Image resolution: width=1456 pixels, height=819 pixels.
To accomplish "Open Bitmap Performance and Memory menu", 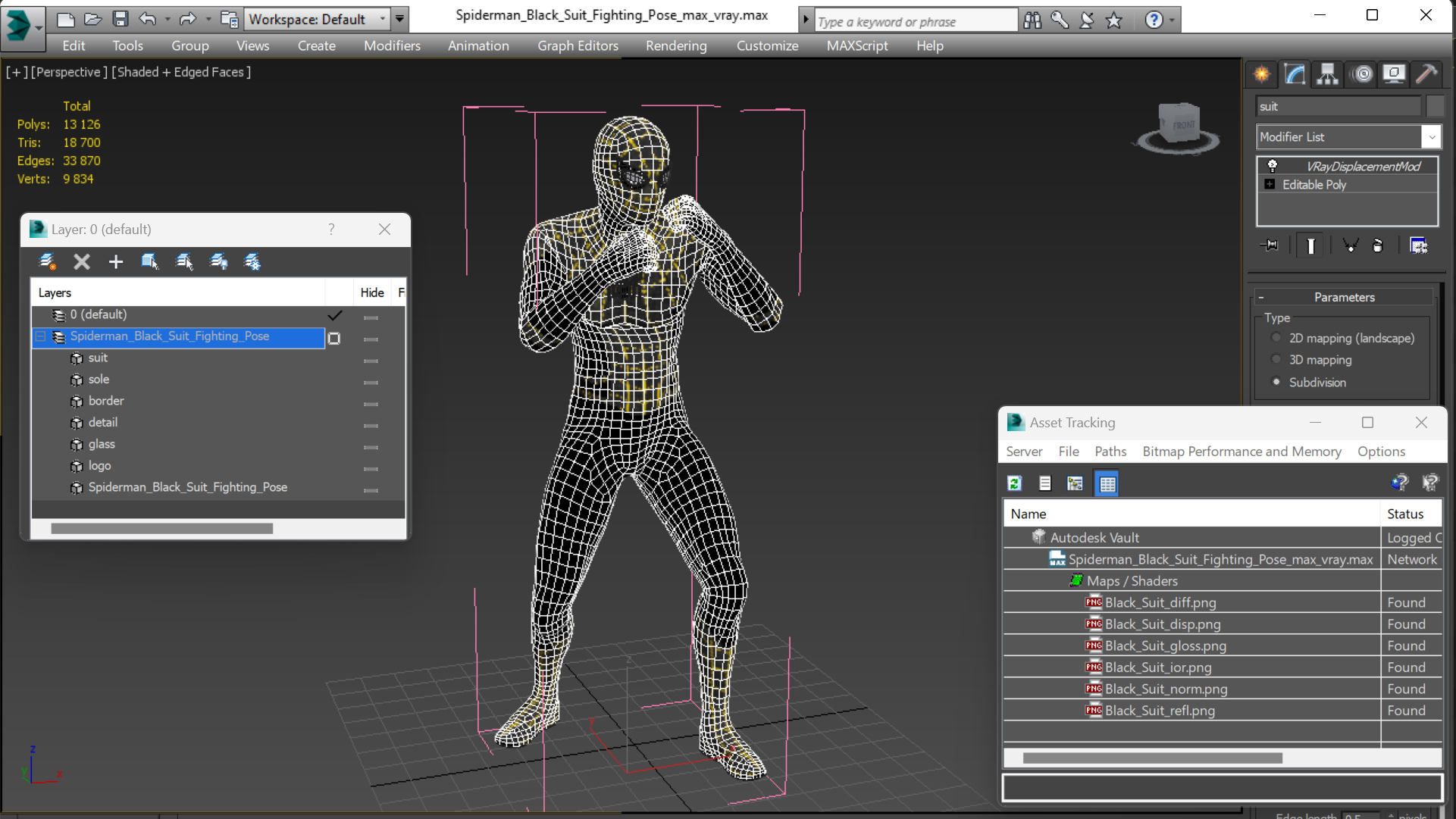I will point(1242,451).
